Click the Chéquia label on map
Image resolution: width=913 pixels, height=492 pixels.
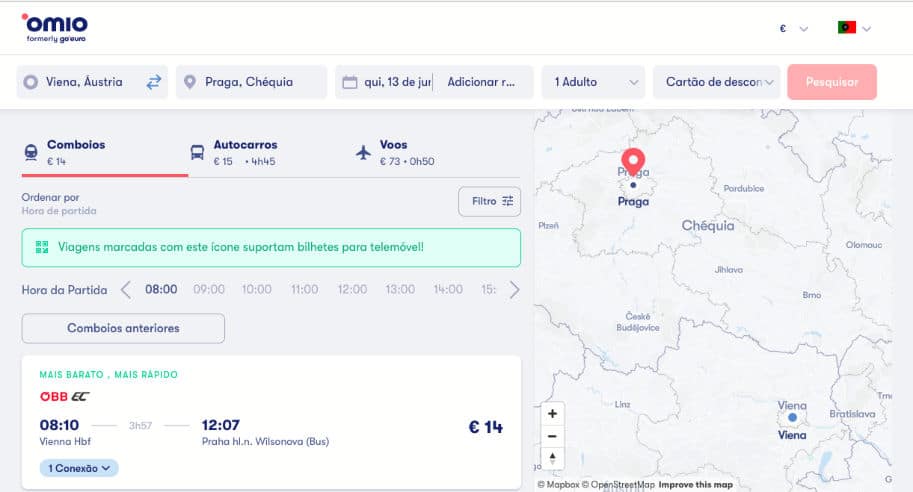(708, 225)
